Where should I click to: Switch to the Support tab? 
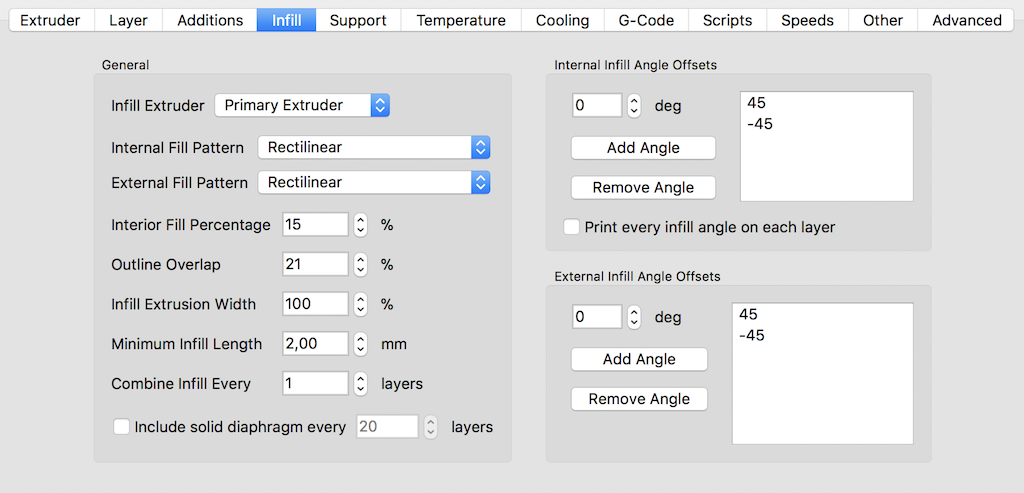[359, 20]
